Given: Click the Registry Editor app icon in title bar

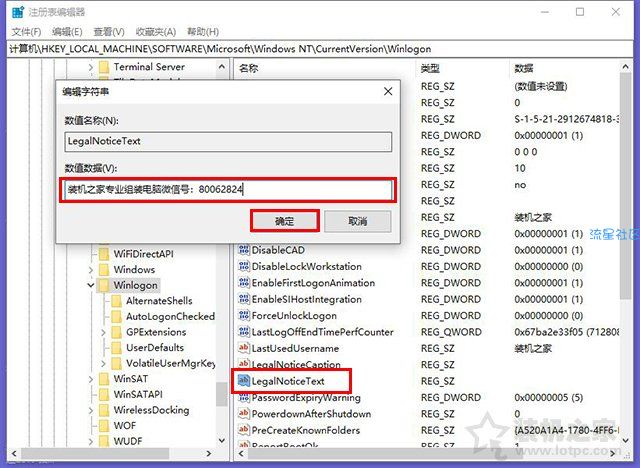Looking at the screenshot, I should [x=18, y=12].
